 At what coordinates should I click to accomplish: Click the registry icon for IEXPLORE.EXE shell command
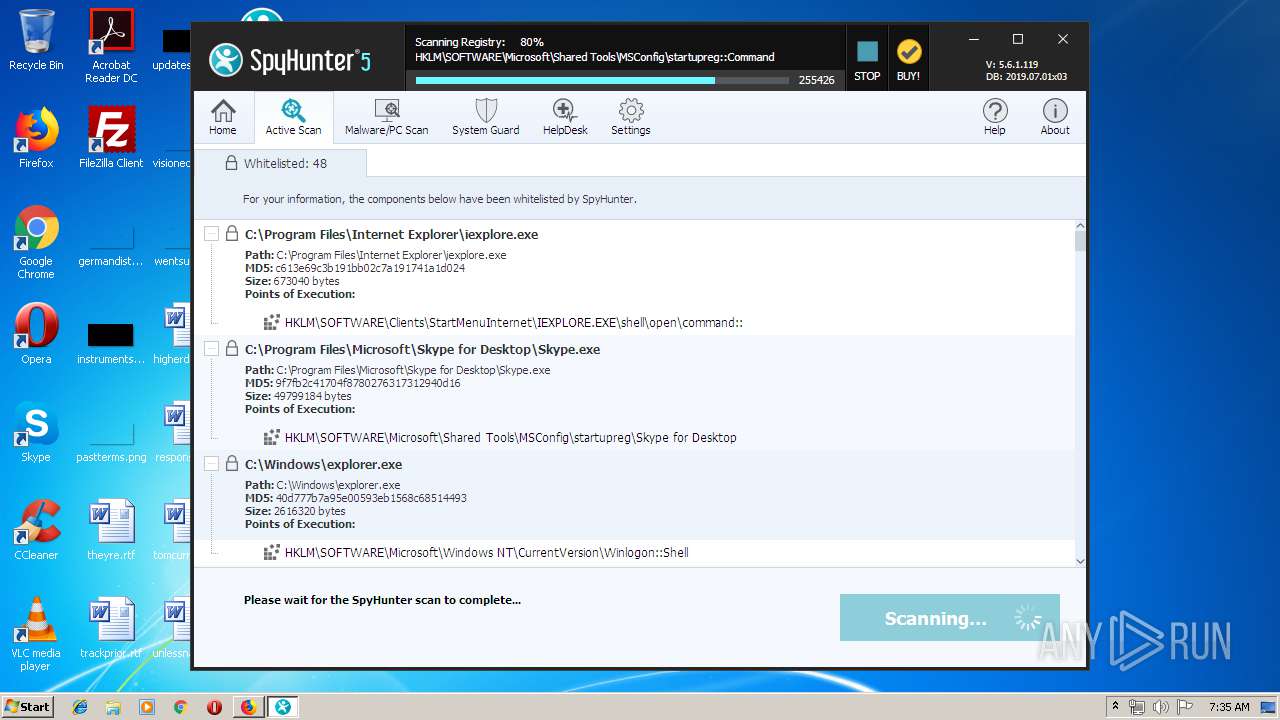coord(271,322)
